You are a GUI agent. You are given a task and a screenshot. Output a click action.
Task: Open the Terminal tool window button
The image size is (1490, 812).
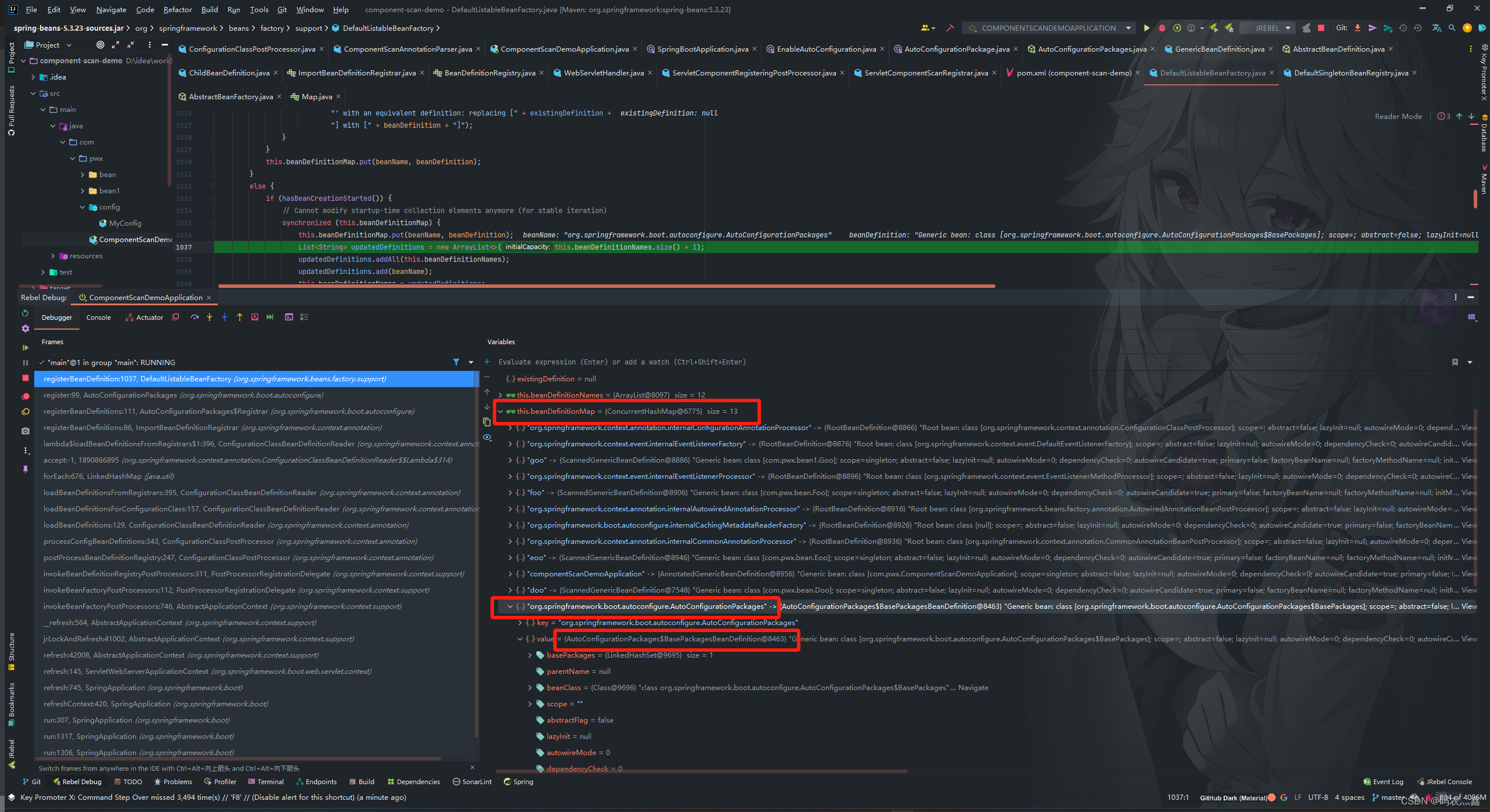(266, 782)
